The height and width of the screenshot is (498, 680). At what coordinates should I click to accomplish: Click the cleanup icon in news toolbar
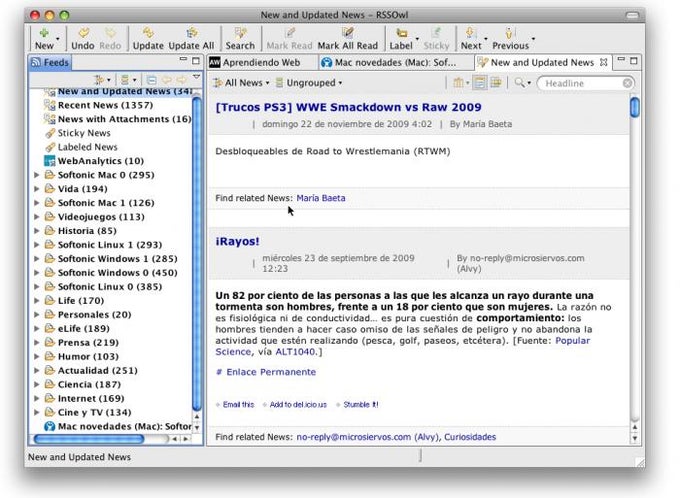click(x=458, y=82)
